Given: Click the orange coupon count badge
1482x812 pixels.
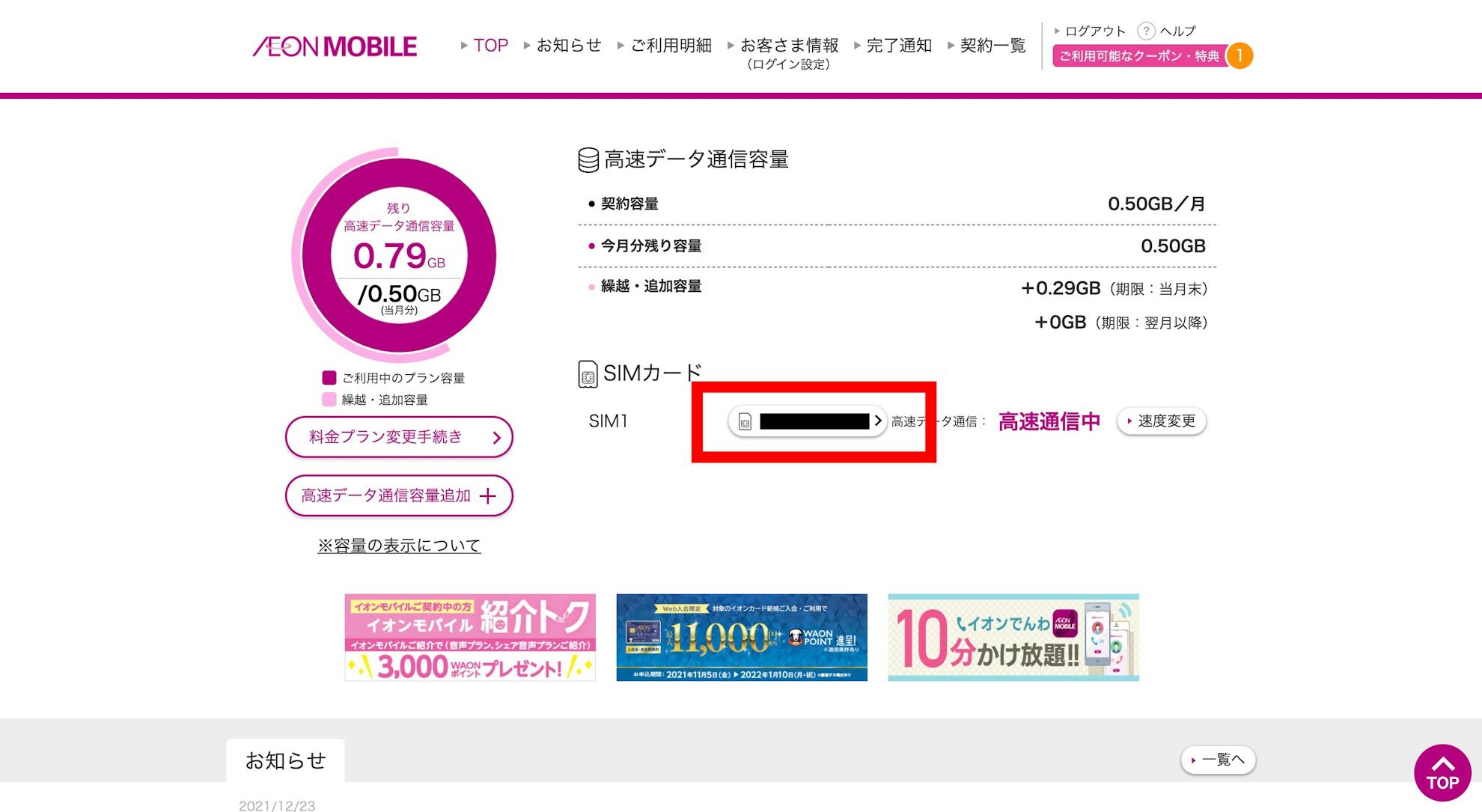Looking at the screenshot, I should pos(1239,55).
